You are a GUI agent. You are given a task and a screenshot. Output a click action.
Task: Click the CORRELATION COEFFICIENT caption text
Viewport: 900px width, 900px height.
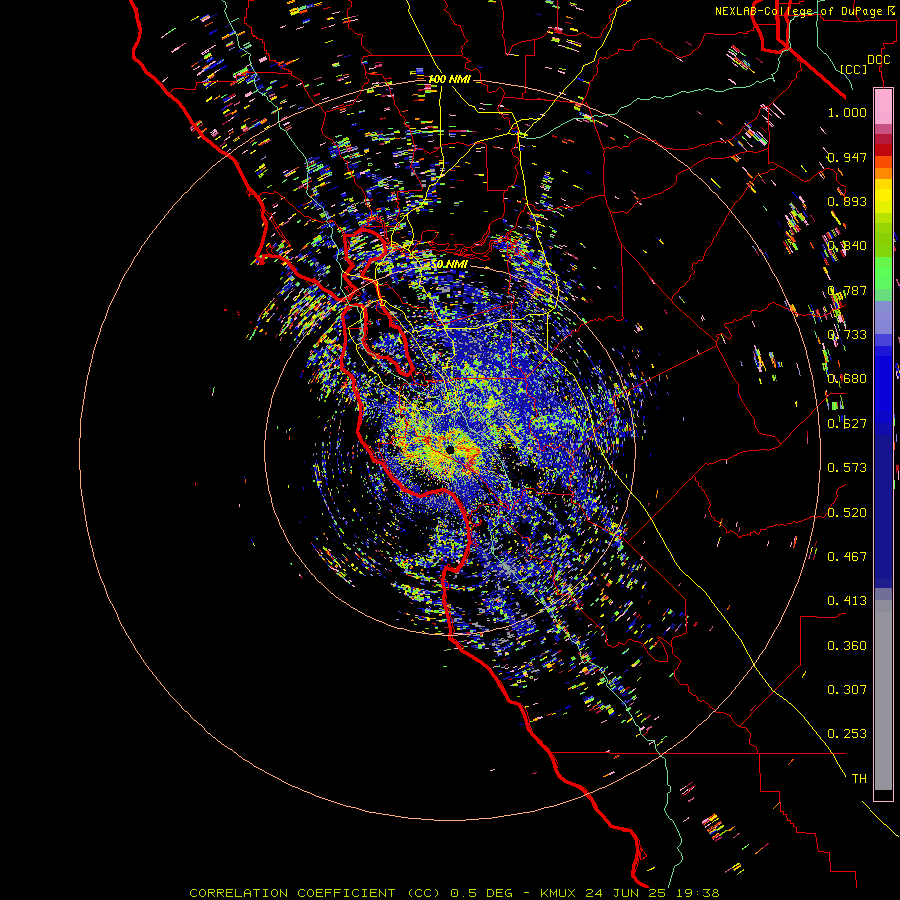292,893
